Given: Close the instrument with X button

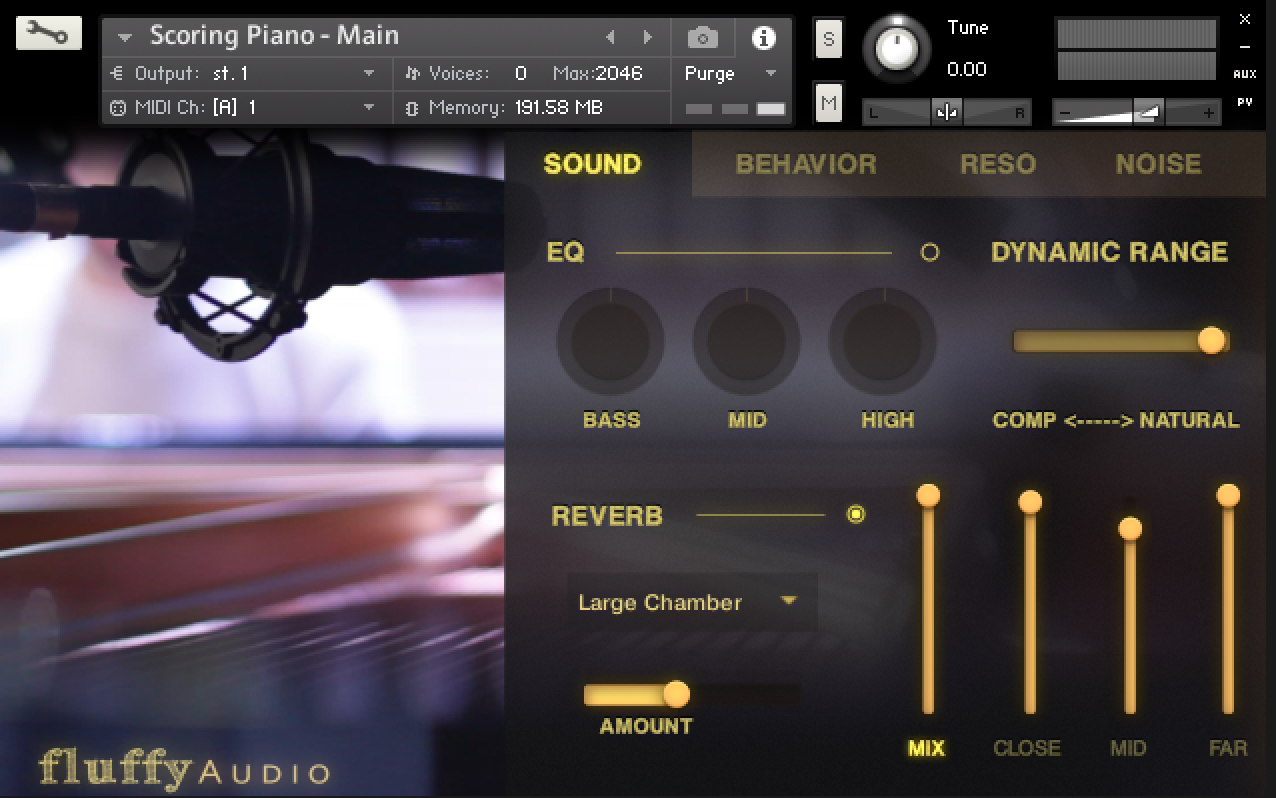Looking at the screenshot, I should coord(1245,19).
